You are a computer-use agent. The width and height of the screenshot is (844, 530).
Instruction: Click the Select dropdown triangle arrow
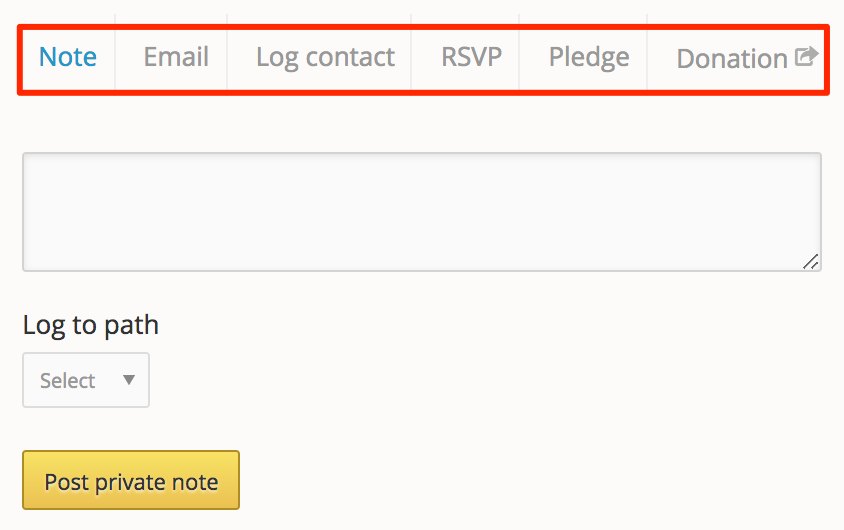pyautogui.click(x=128, y=380)
